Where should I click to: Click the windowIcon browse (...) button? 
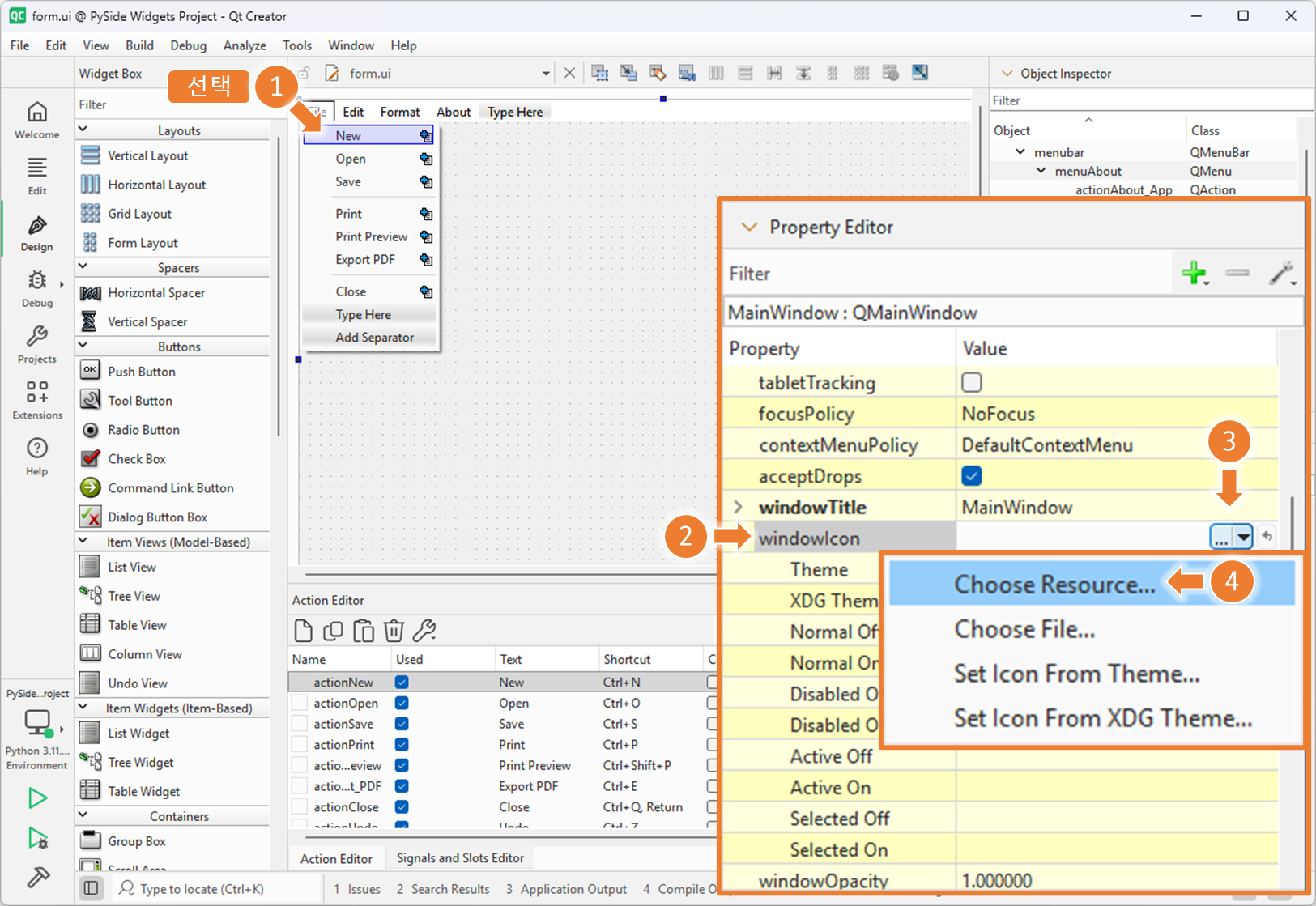point(1221,536)
